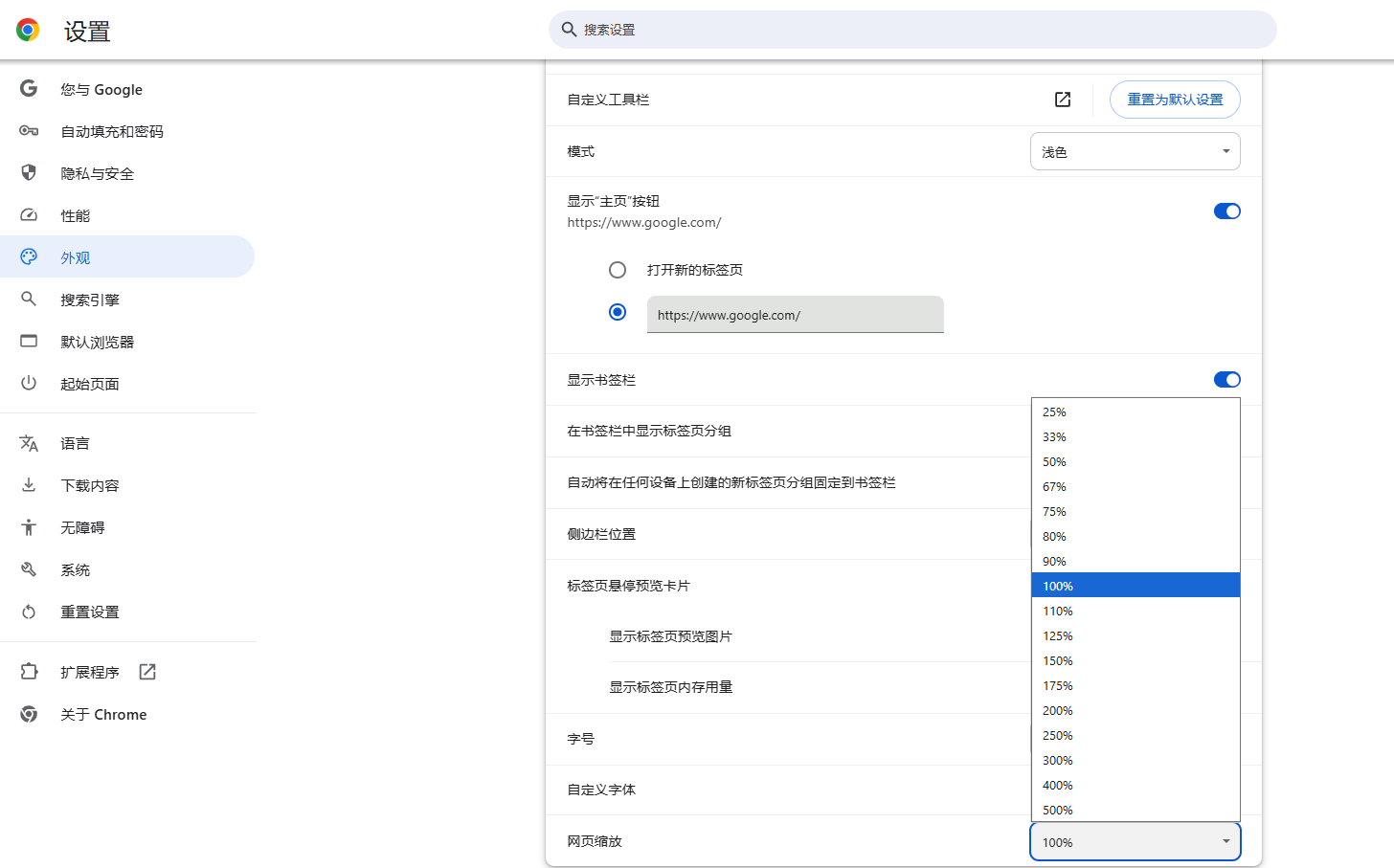Click the accessibility person icon
Image resolution: width=1394 pixels, height=868 pixels.
(29, 526)
